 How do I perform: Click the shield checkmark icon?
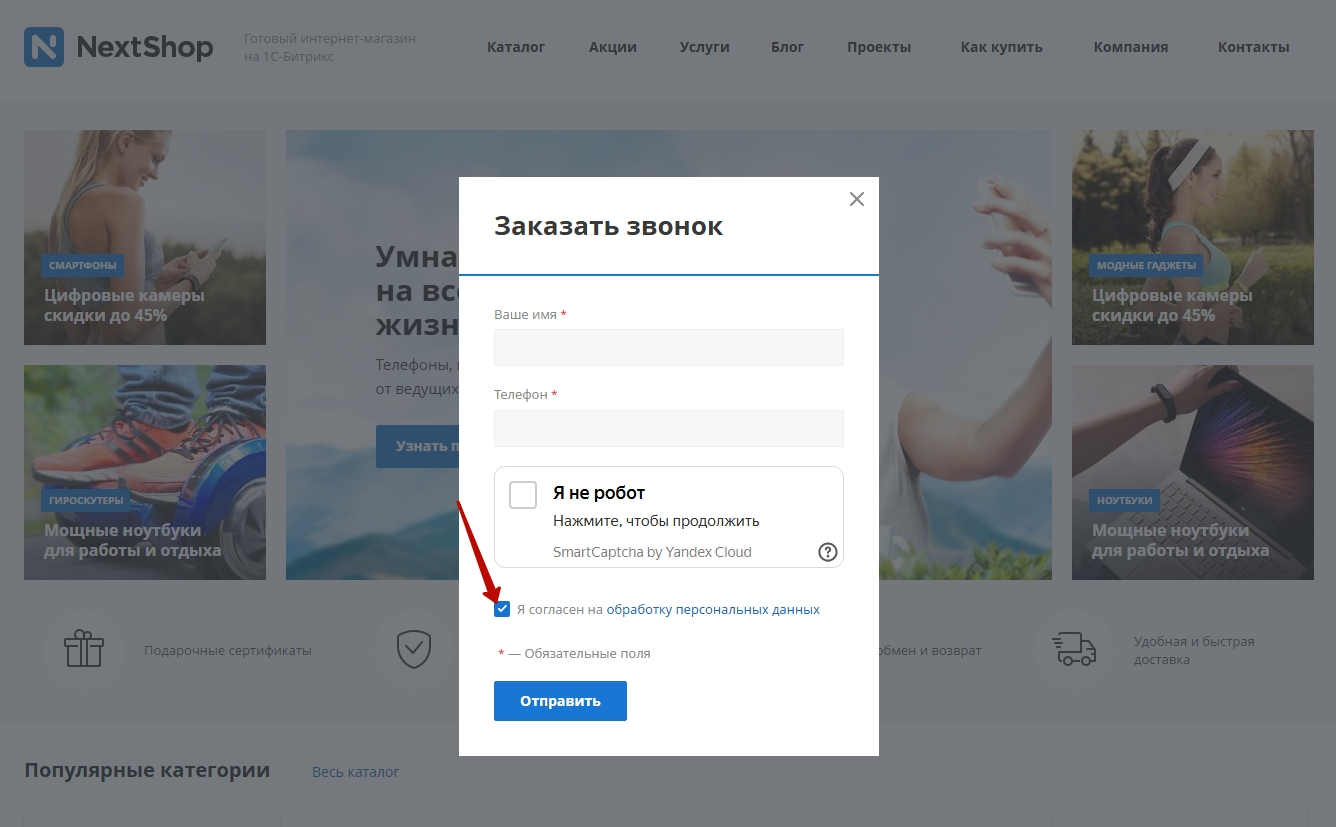click(x=413, y=649)
